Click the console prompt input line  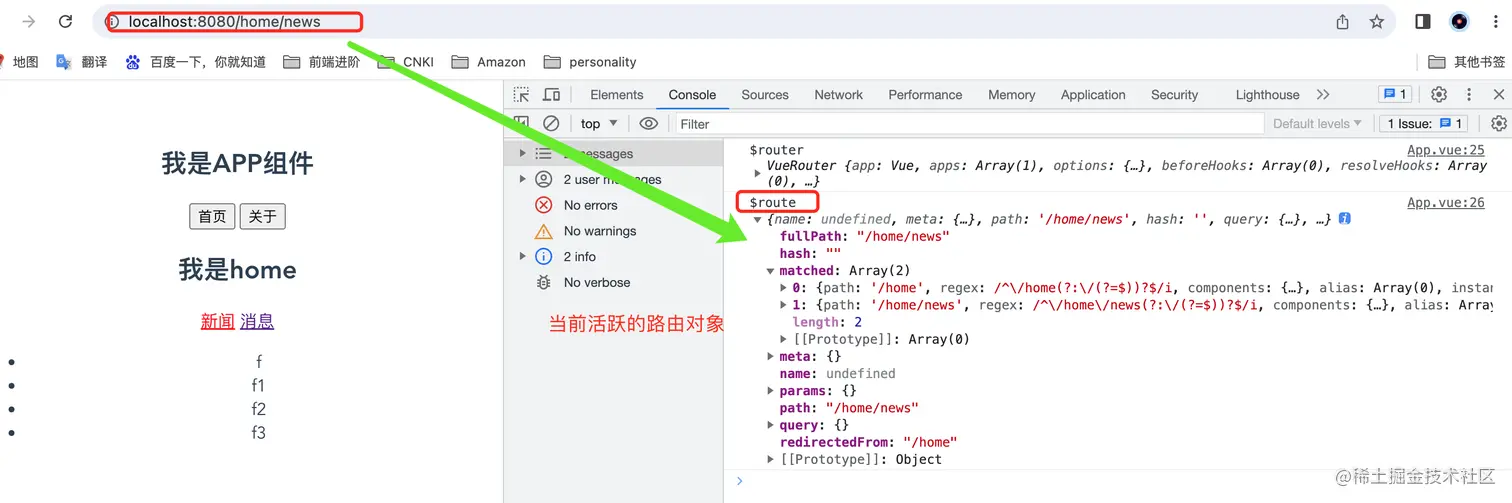click(x=1117, y=481)
